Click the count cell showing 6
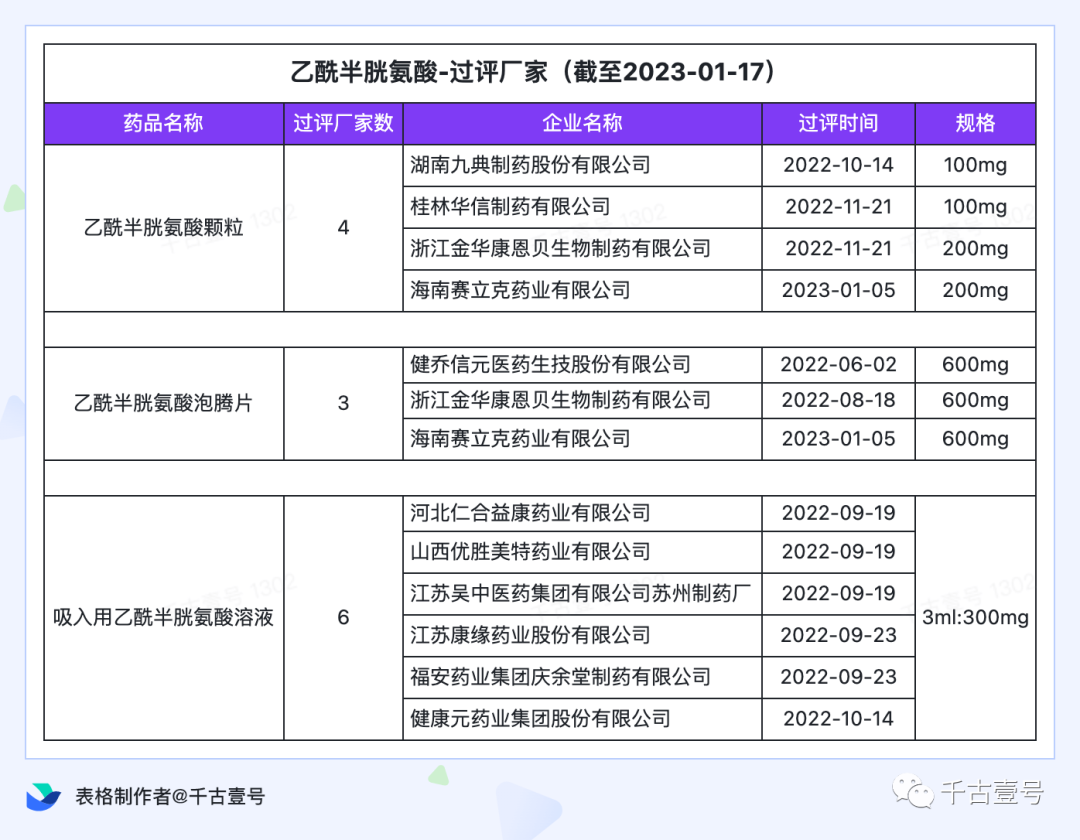 tap(343, 616)
